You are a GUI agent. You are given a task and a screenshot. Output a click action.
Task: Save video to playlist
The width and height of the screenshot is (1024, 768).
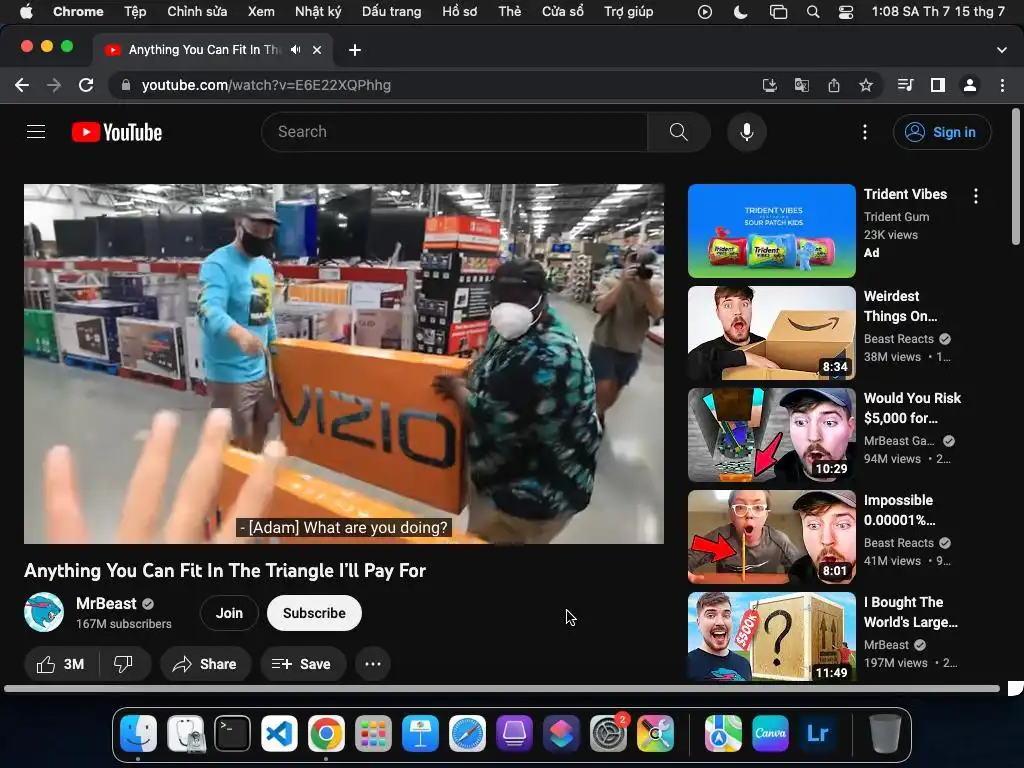point(302,664)
